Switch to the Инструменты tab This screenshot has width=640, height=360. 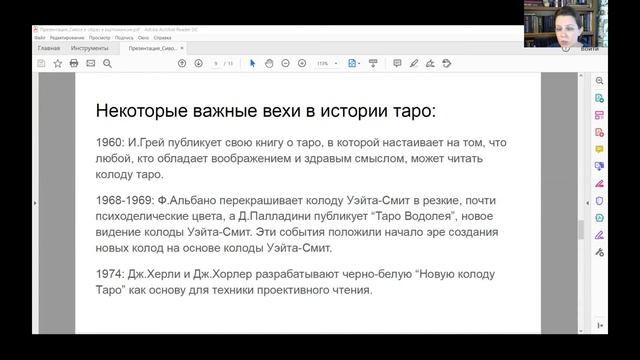point(89,48)
